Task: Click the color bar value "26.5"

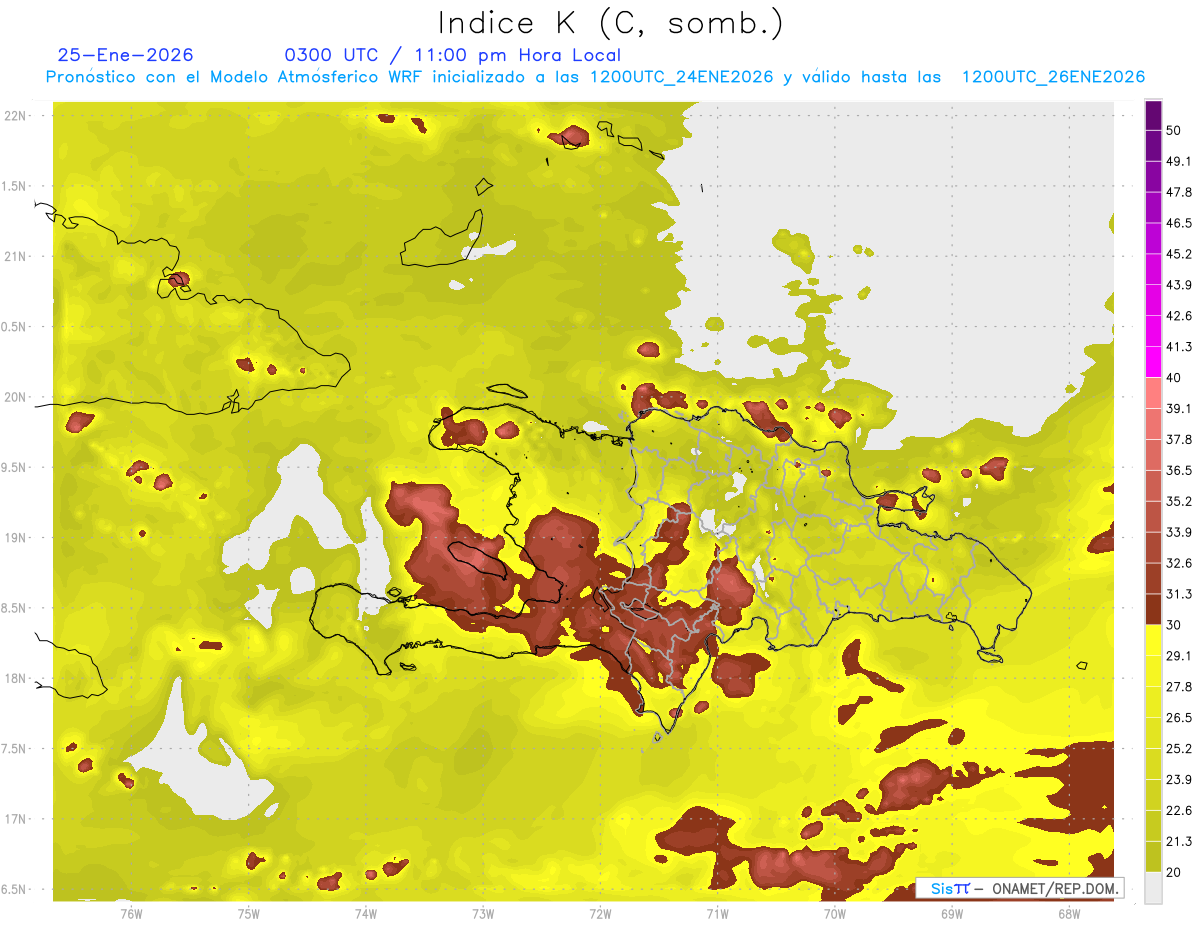Action: 1179,717
